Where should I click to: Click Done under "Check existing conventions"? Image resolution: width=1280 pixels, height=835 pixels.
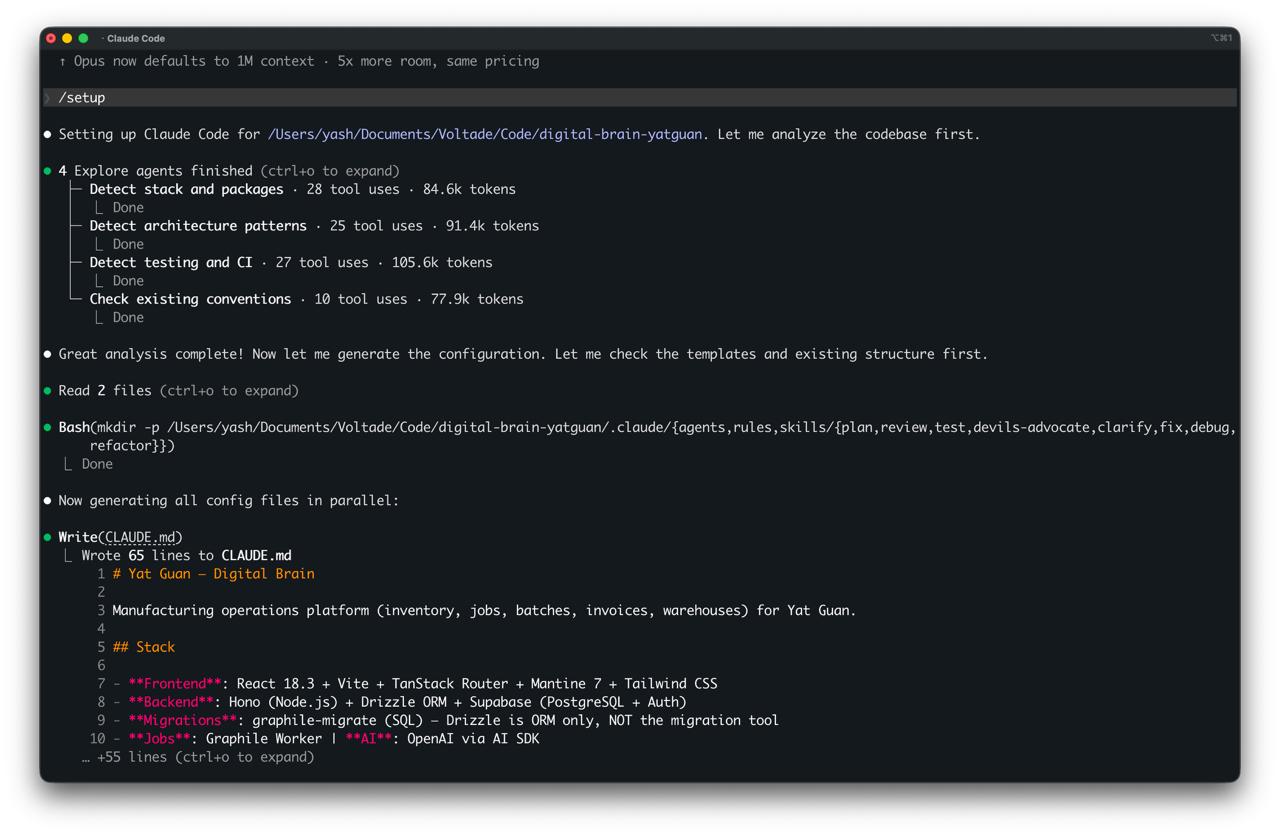point(128,317)
